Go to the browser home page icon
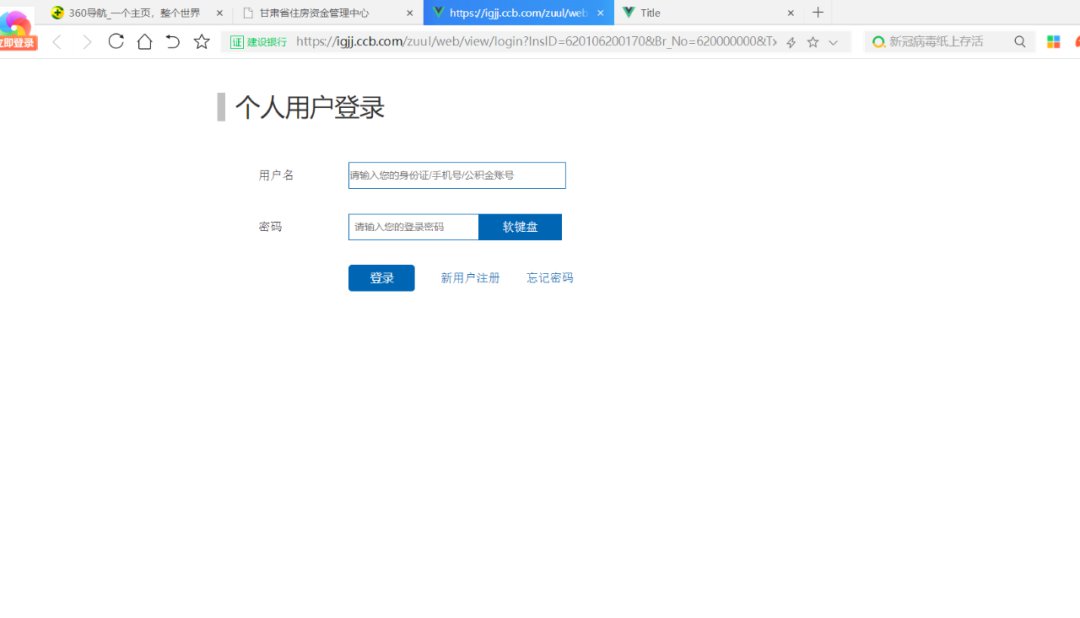Screen dimensions: 1080x618 tap(145, 42)
